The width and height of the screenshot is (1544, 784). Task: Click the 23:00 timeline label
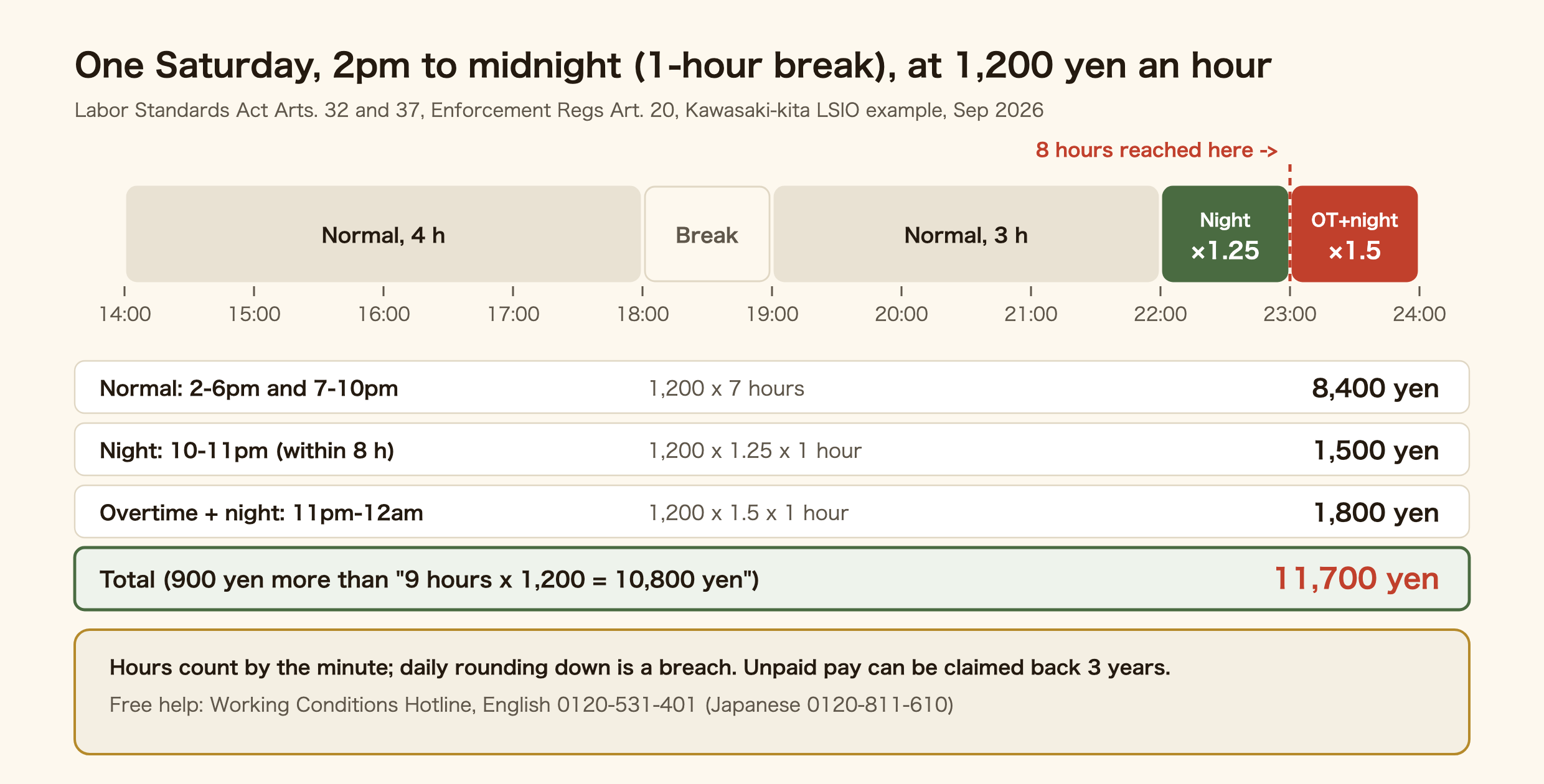pos(1290,314)
